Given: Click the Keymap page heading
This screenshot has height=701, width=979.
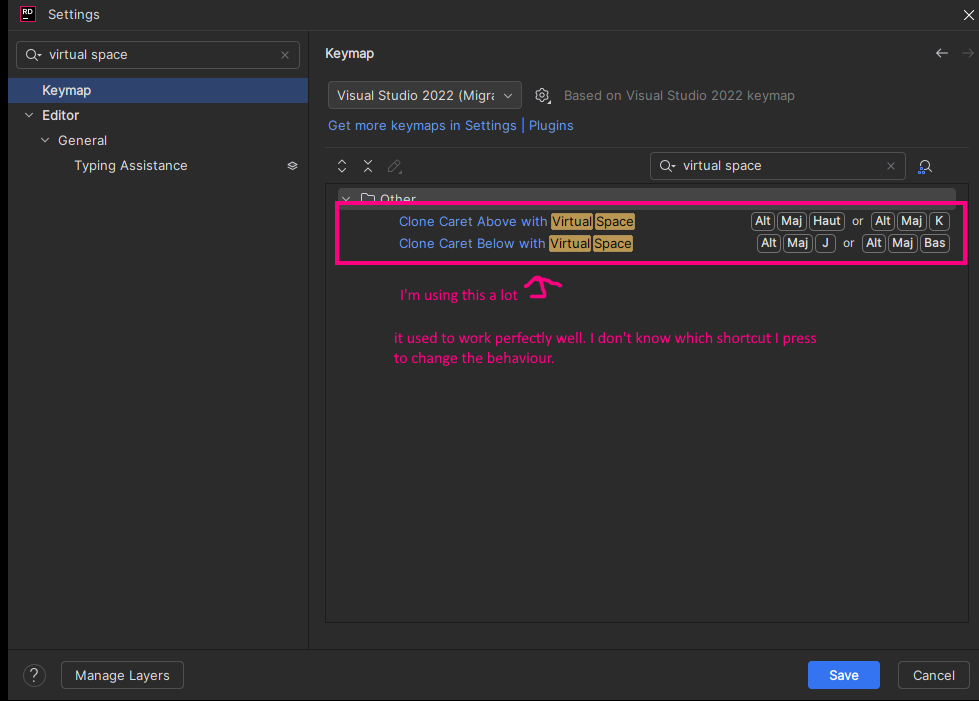Looking at the screenshot, I should point(350,54).
